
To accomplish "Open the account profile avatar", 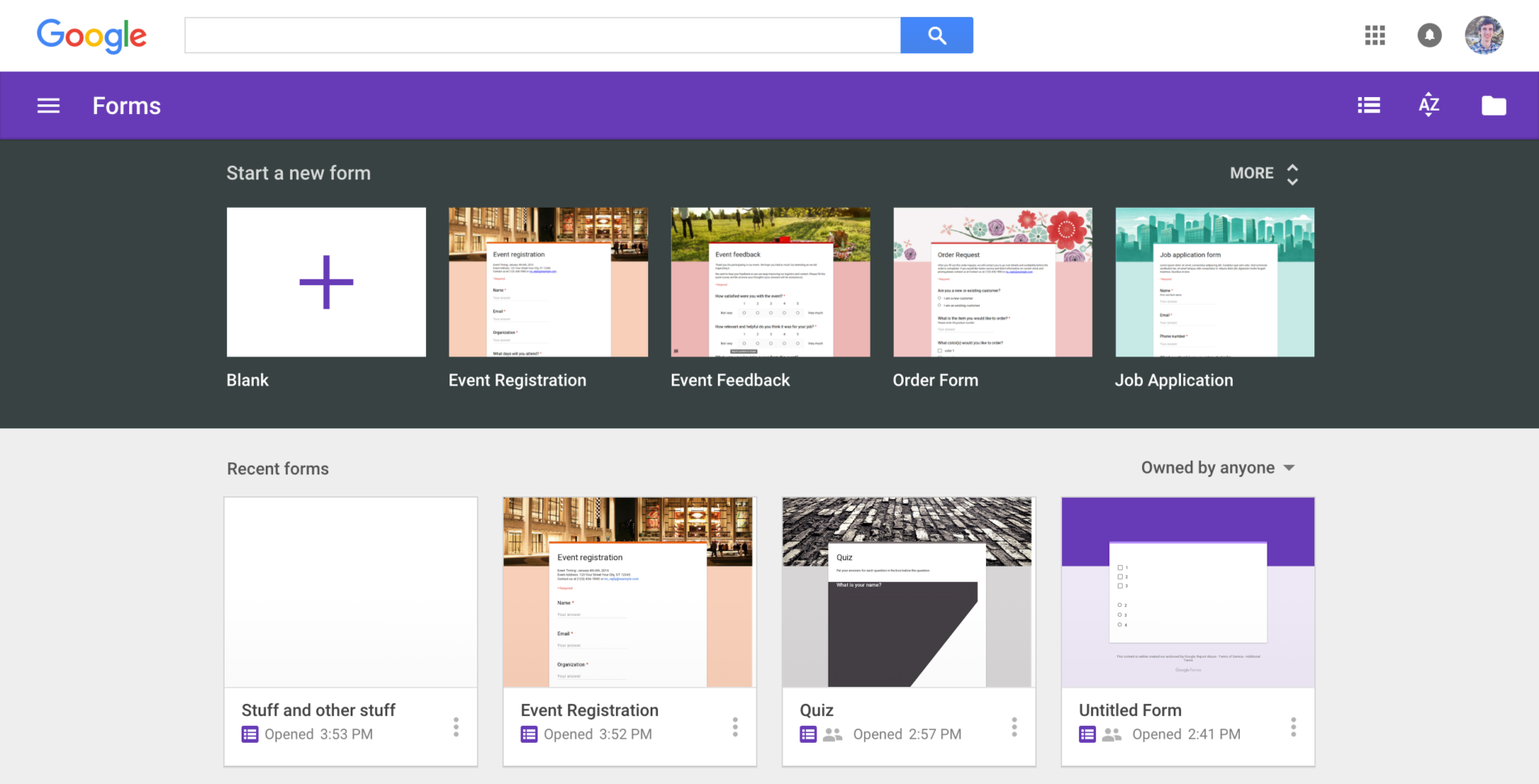I will (x=1484, y=35).
